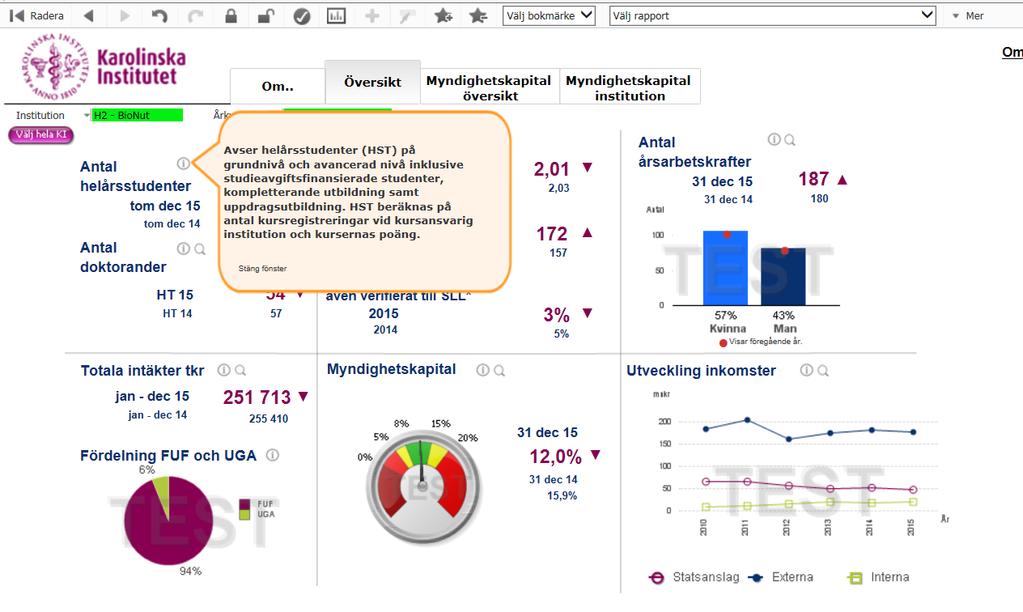The width and height of the screenshot is (1023, 612).
Task: Click magnifier icon beside Myndighetskapital heading
Action: [499, 371]
